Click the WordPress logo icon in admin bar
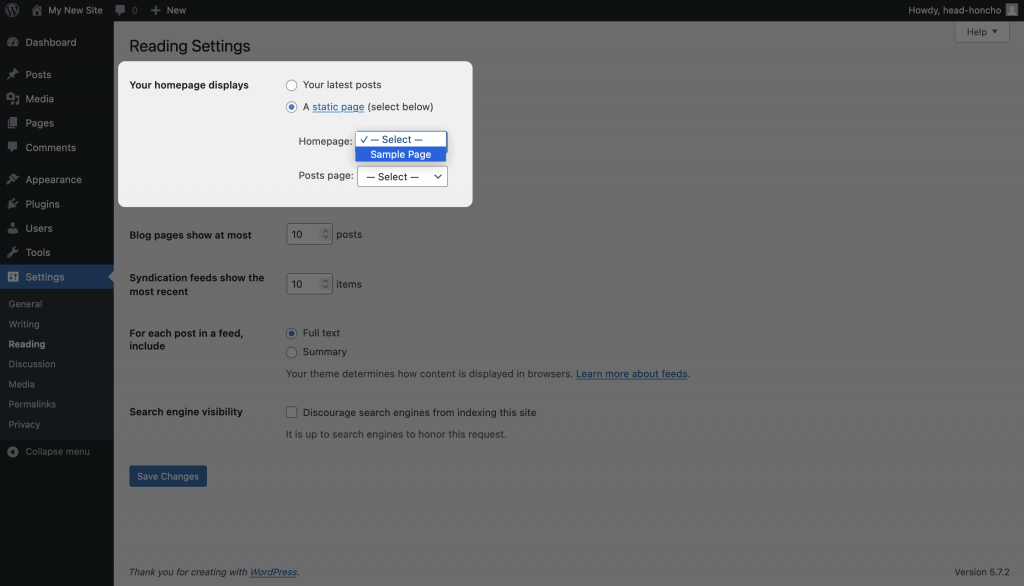The height and width of the screenshot is (586, 1024). (x=11, y=10)
